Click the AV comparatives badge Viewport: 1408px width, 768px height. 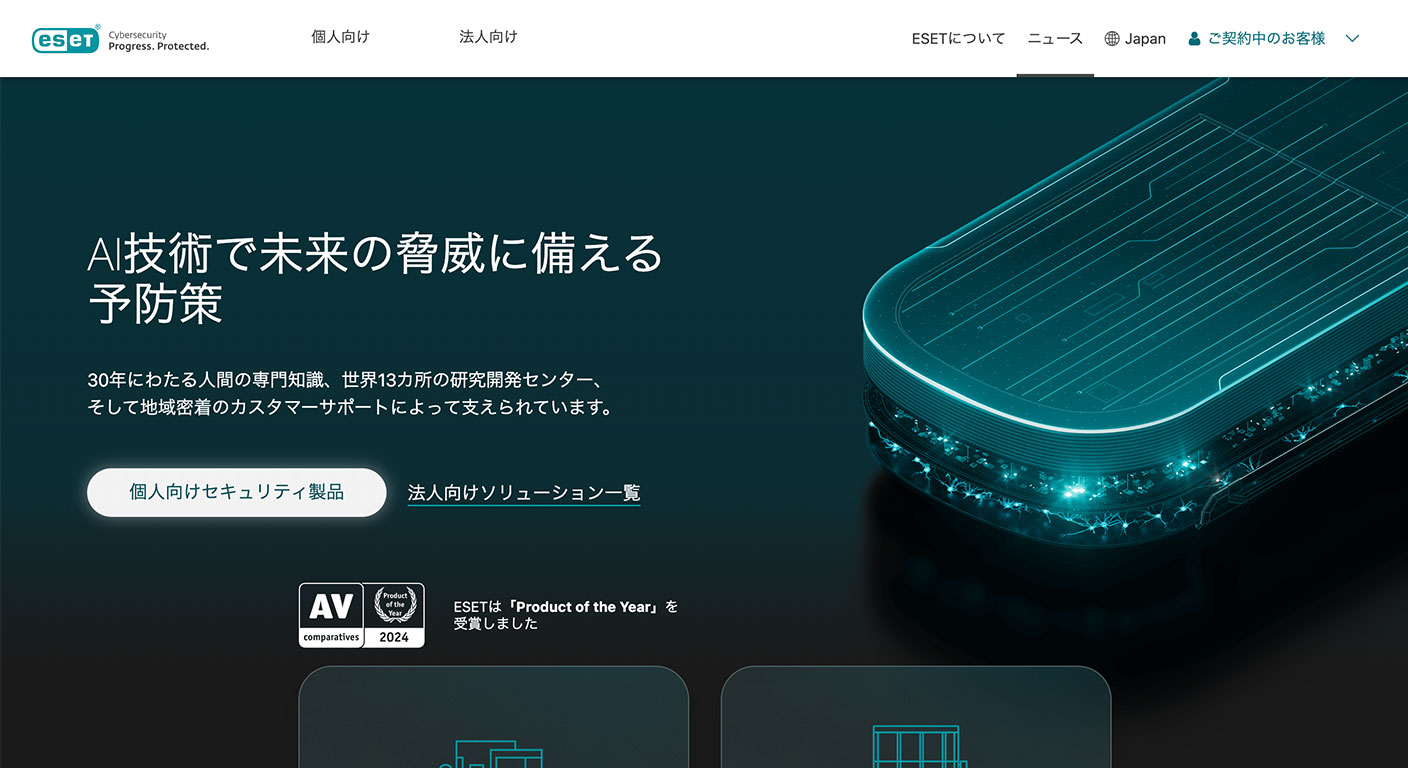click(331, 615)
